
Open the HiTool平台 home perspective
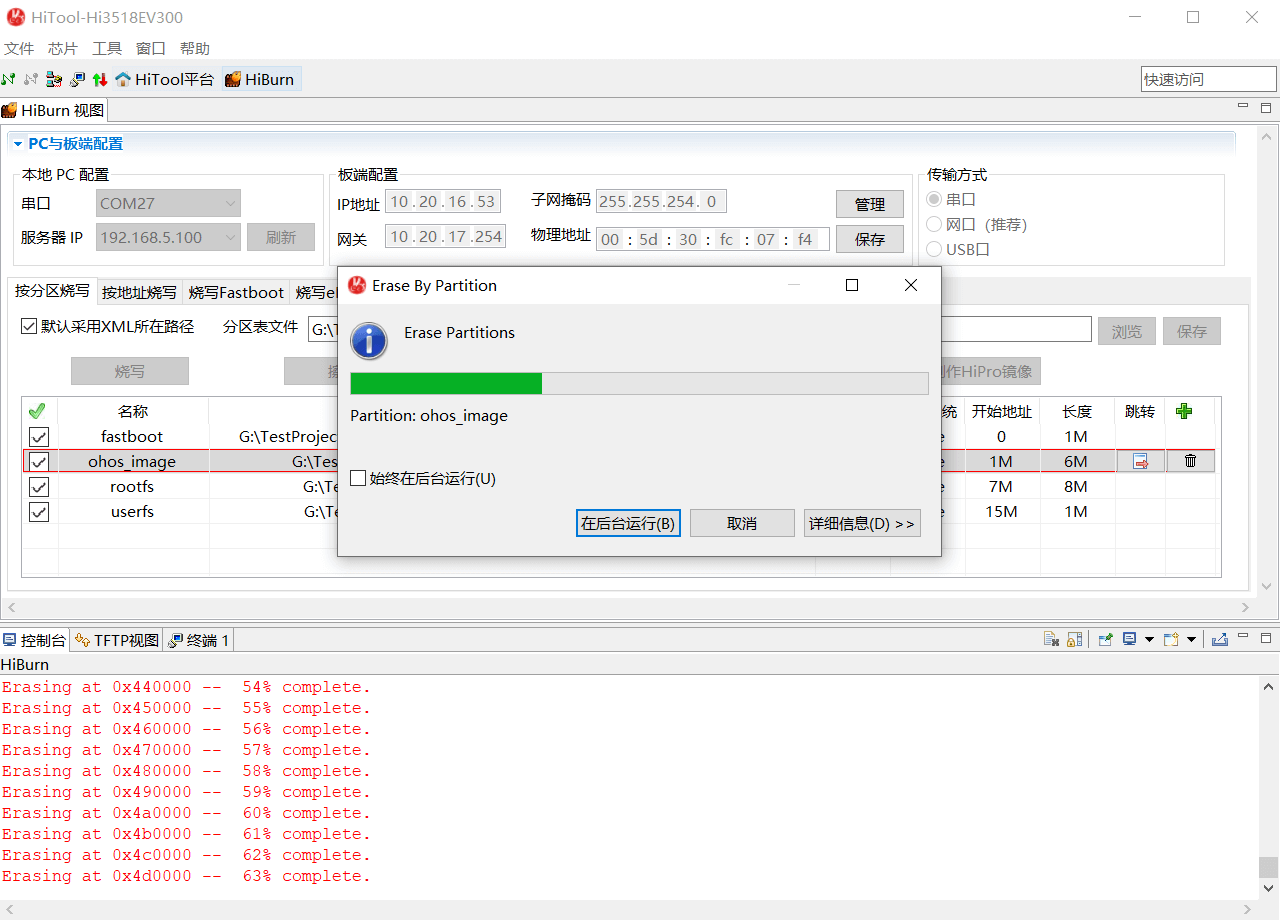tap(165, 79)
